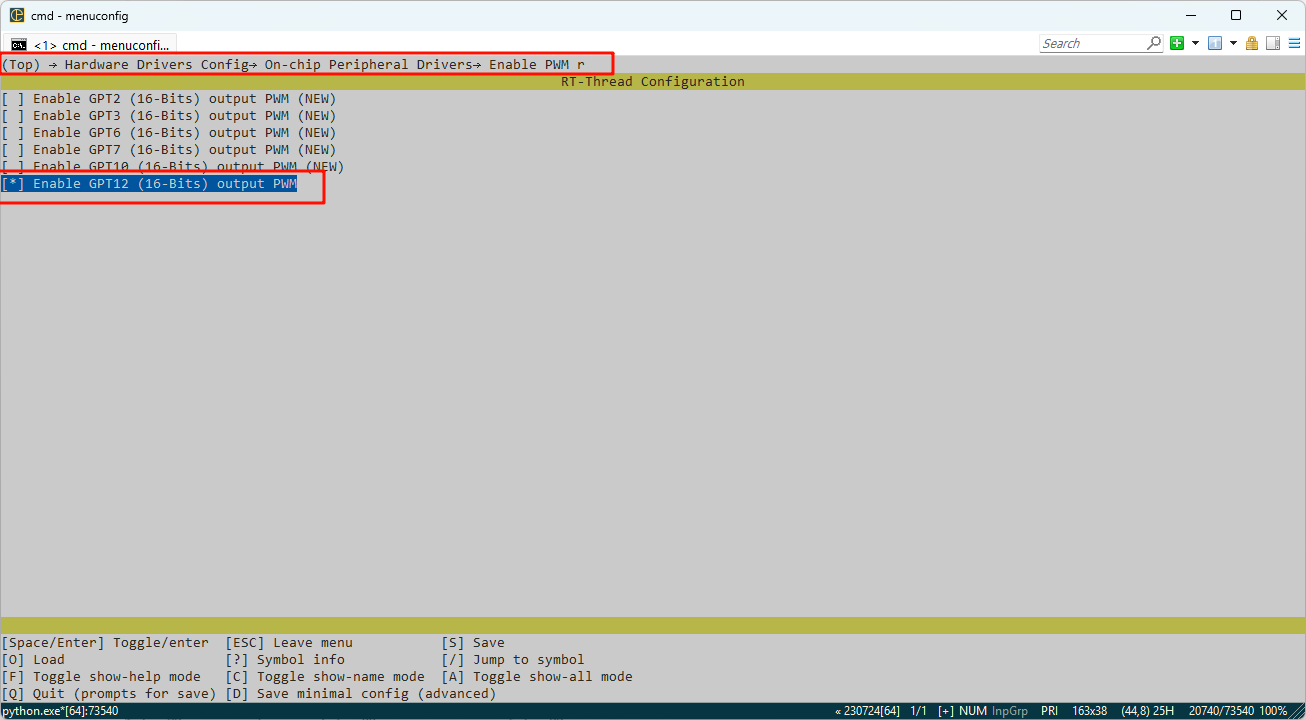
Task: Click the resize grip at status bar corner
Action: coord(1298,712)
